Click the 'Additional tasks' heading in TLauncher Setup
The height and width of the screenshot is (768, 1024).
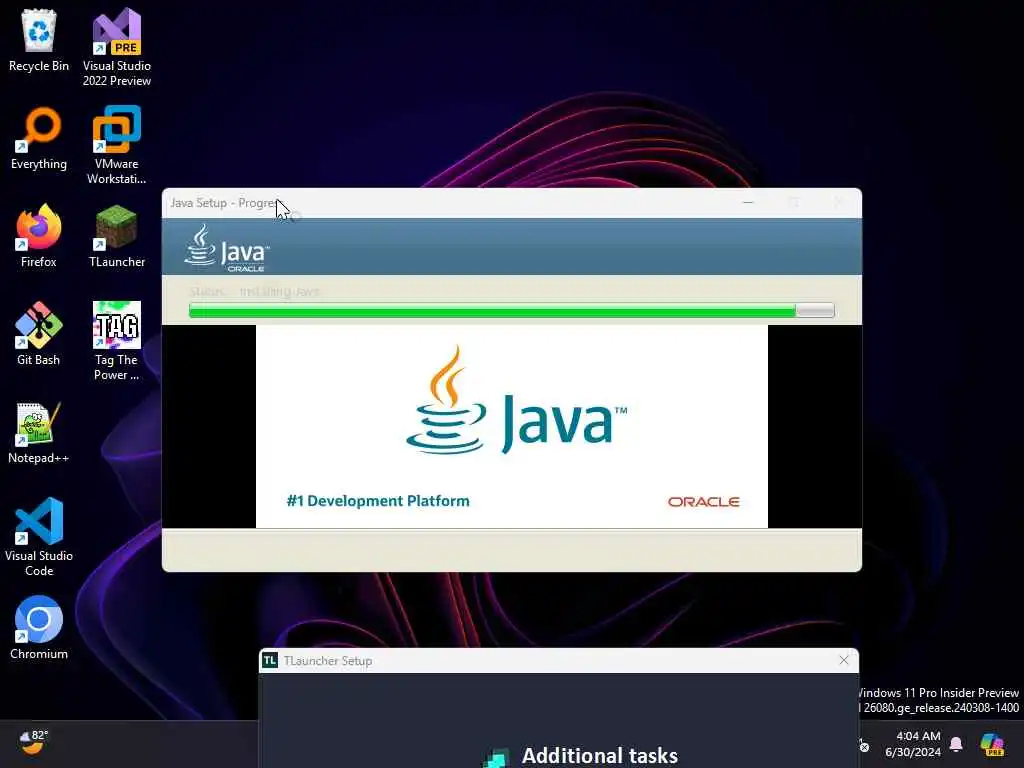[600, 756]
